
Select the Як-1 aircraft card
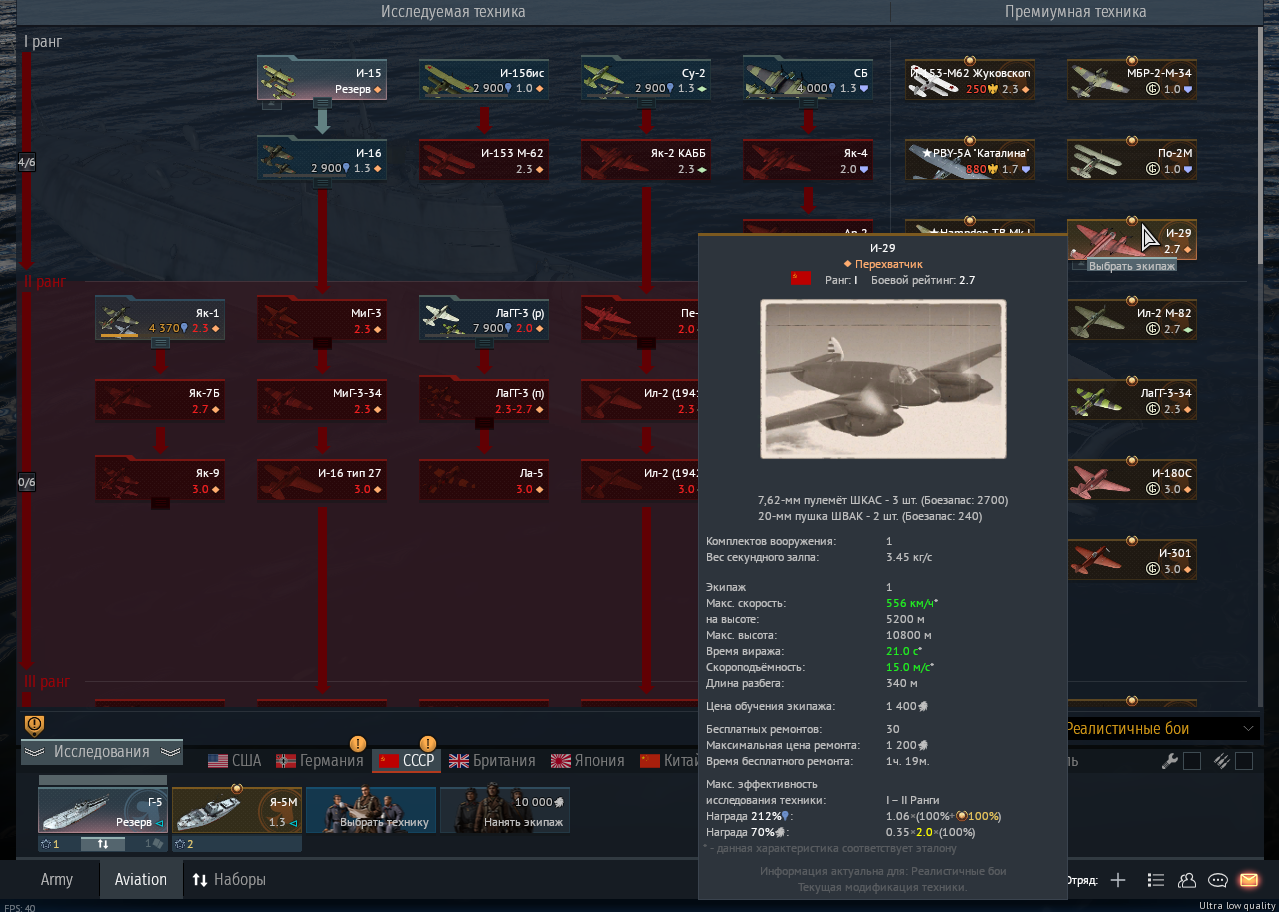click(x=160, y=320)
